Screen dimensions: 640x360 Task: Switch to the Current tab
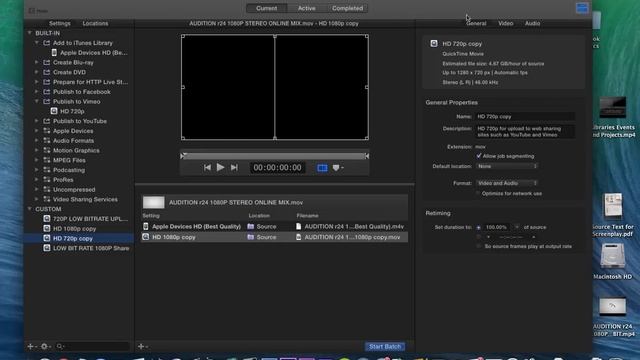[267, 8]
